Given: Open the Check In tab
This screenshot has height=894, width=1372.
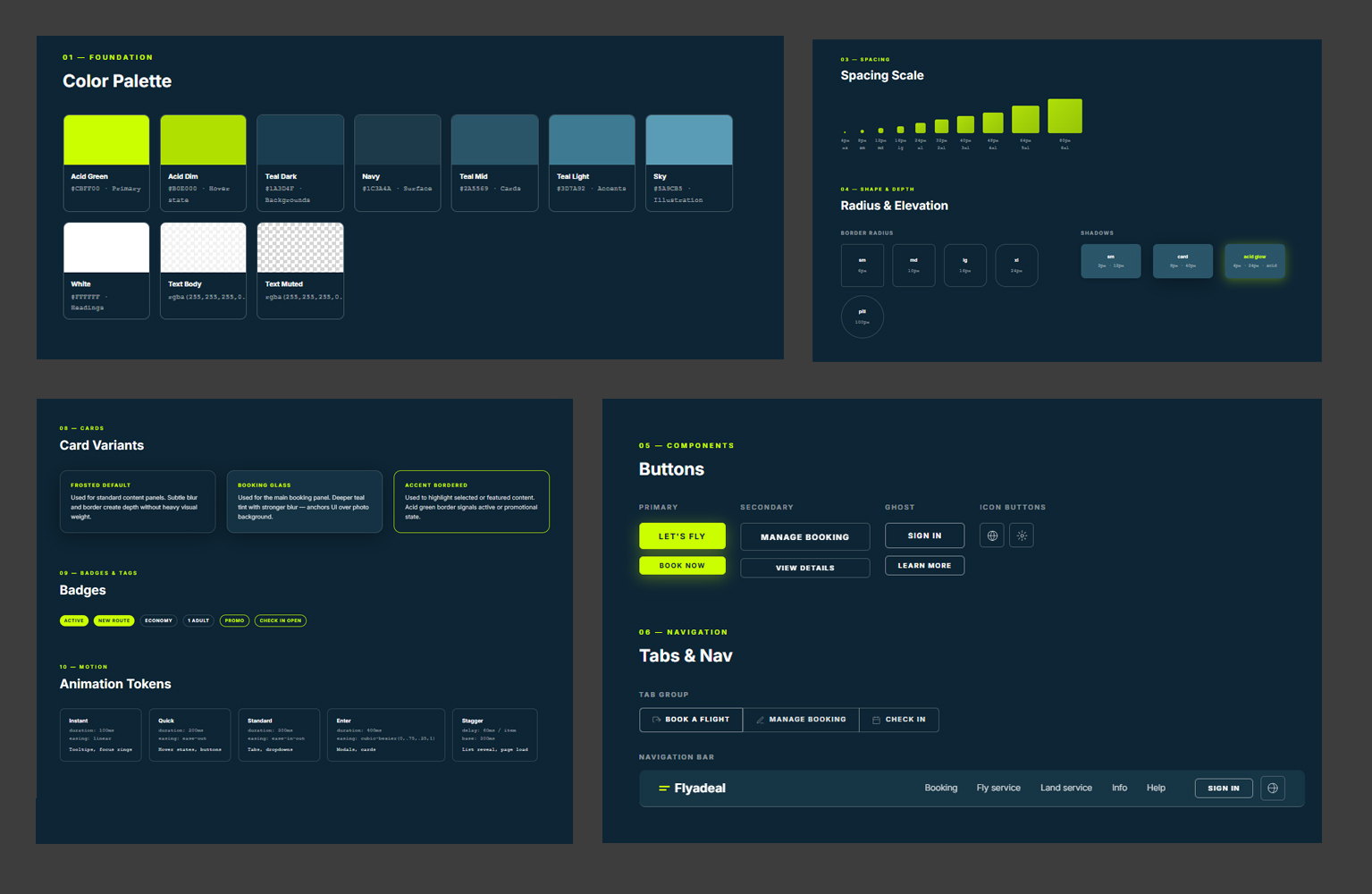Looking at the screenshot, I should click(x=899, y=720).
